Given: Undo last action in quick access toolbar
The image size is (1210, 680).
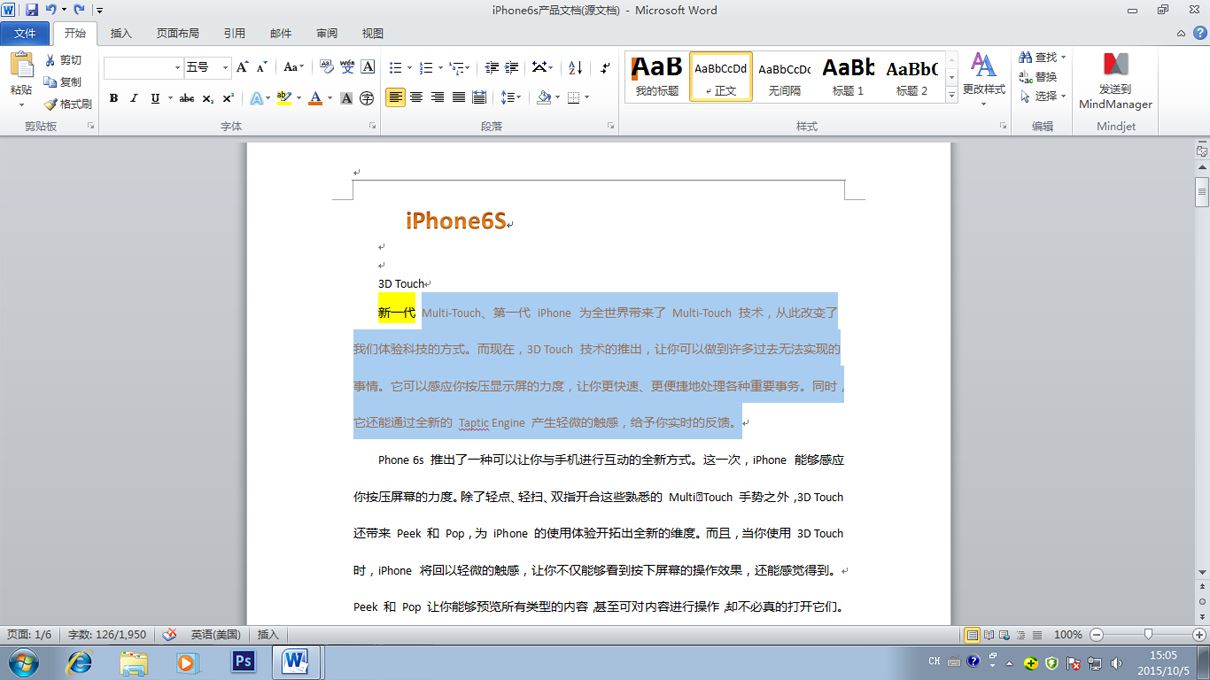Looking at the screenshot, I should [x=50, y=10].
